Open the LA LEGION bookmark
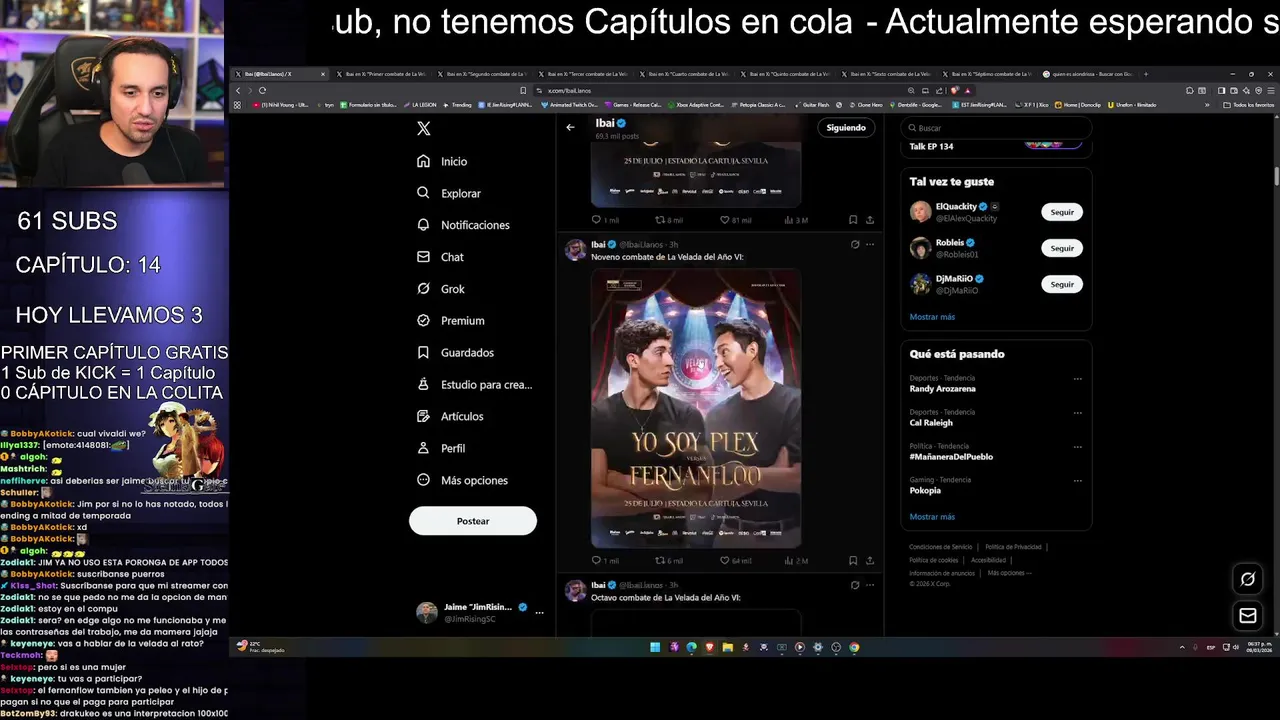Image resolution: width=1280 pixels, height=720 pixels. tap(419, 105)
